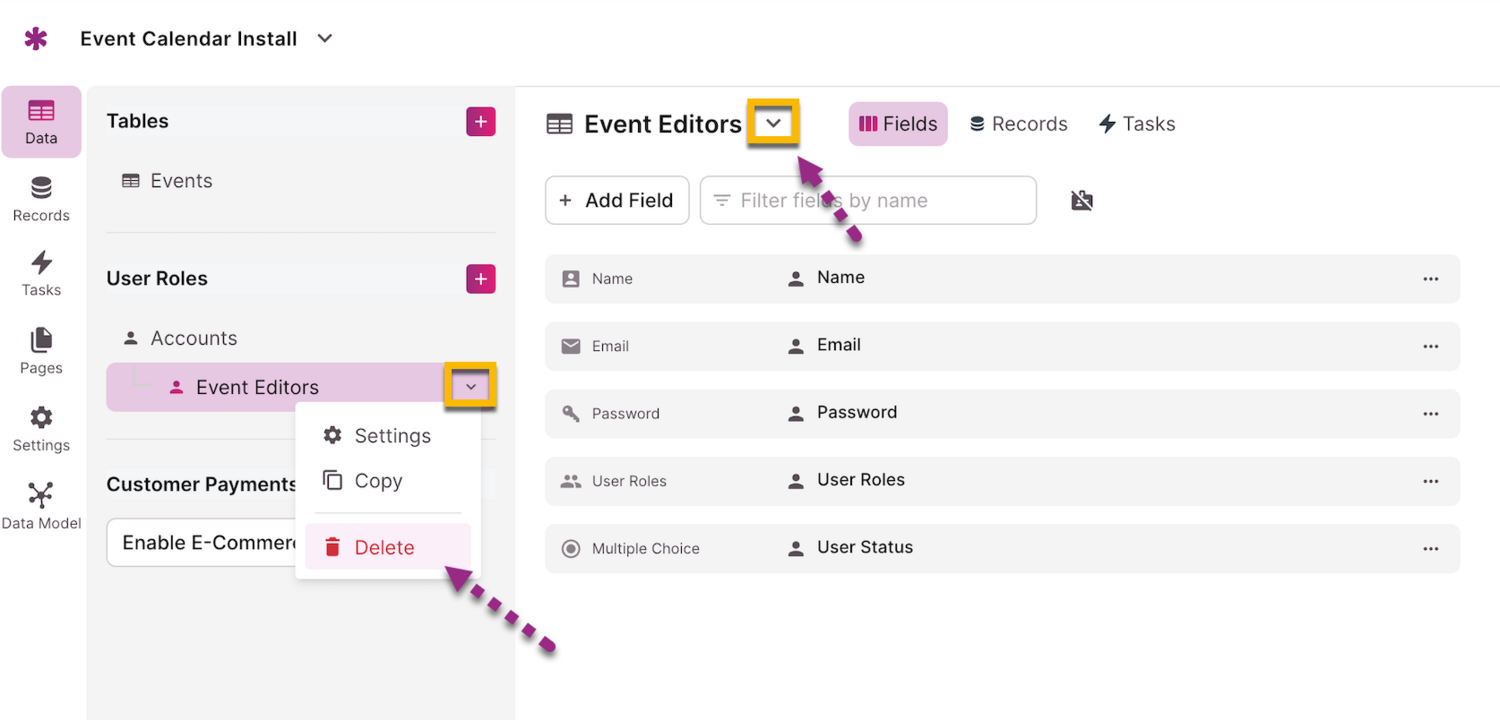Open the Data section in sidebar
Screen dimensions: 1500x720
(41, 122)
